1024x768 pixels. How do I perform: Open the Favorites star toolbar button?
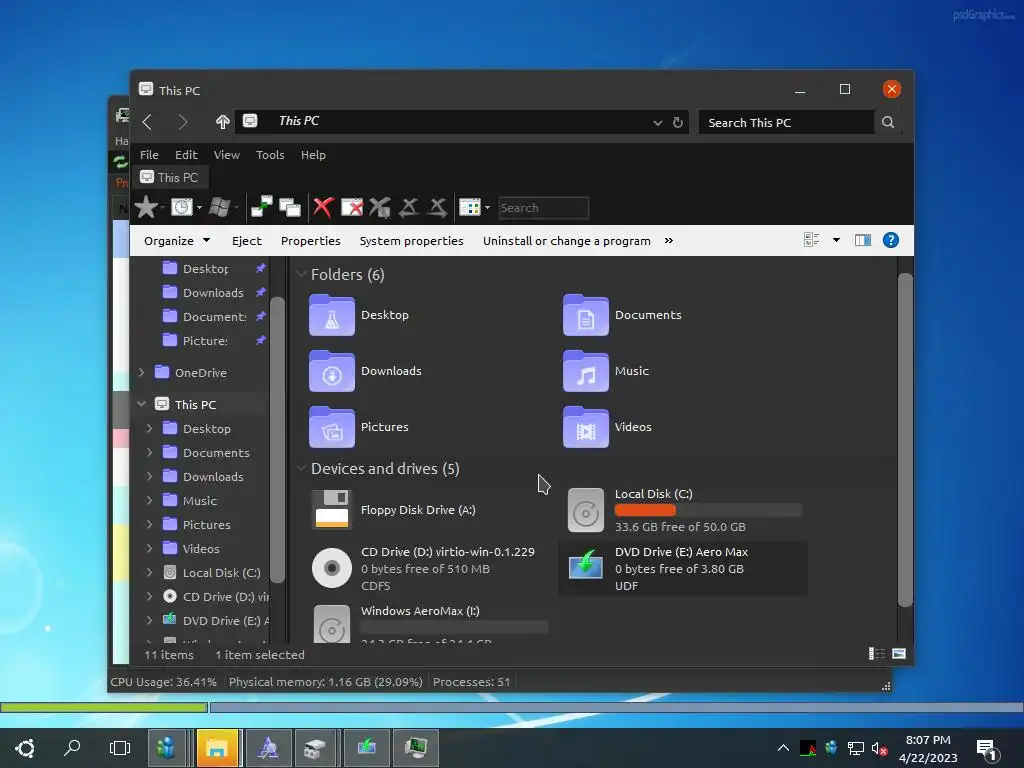[146, 208]
